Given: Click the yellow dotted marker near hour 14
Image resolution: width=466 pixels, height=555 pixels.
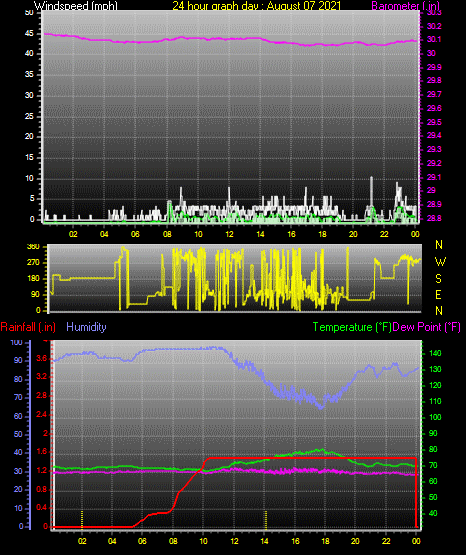Looking at the screenshot, I should click(x=266, y=519).
